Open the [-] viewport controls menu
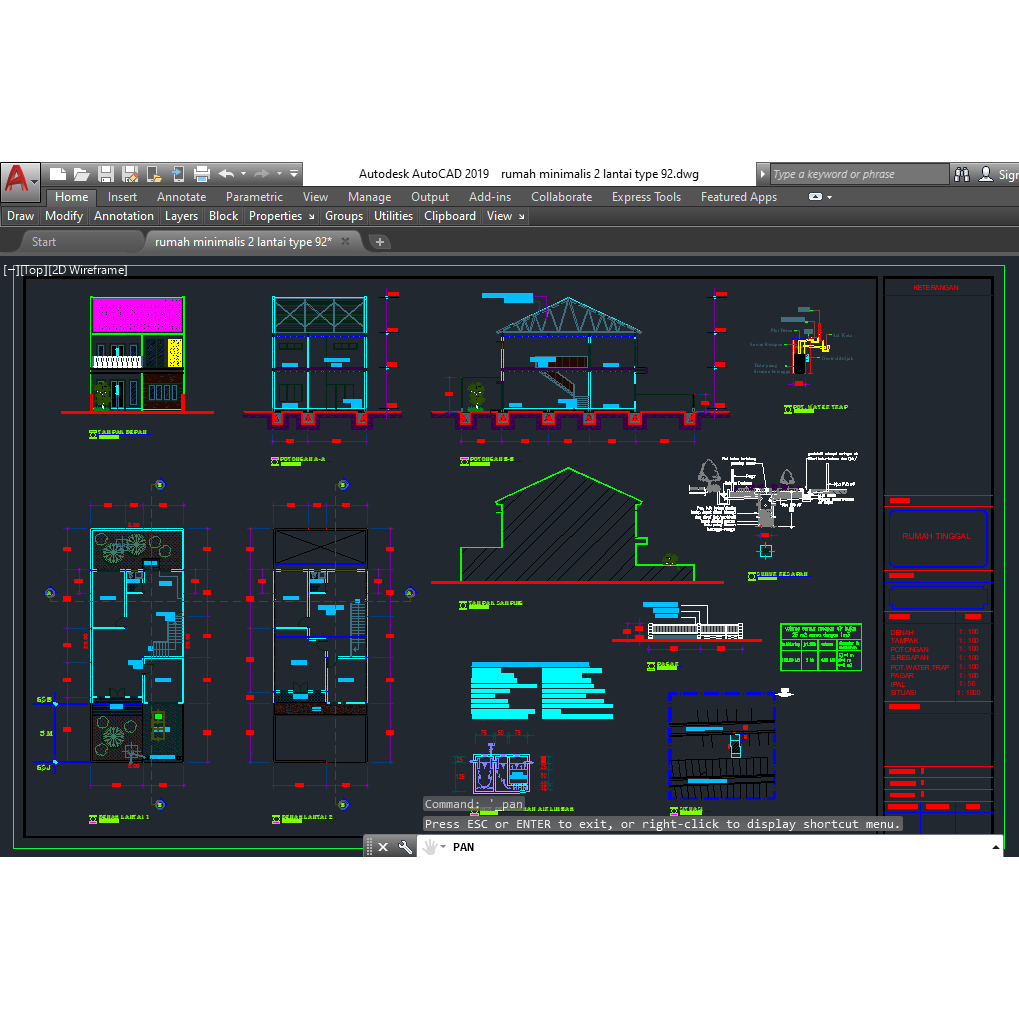Screen dimensions: 1019x1019 [11, 270]
